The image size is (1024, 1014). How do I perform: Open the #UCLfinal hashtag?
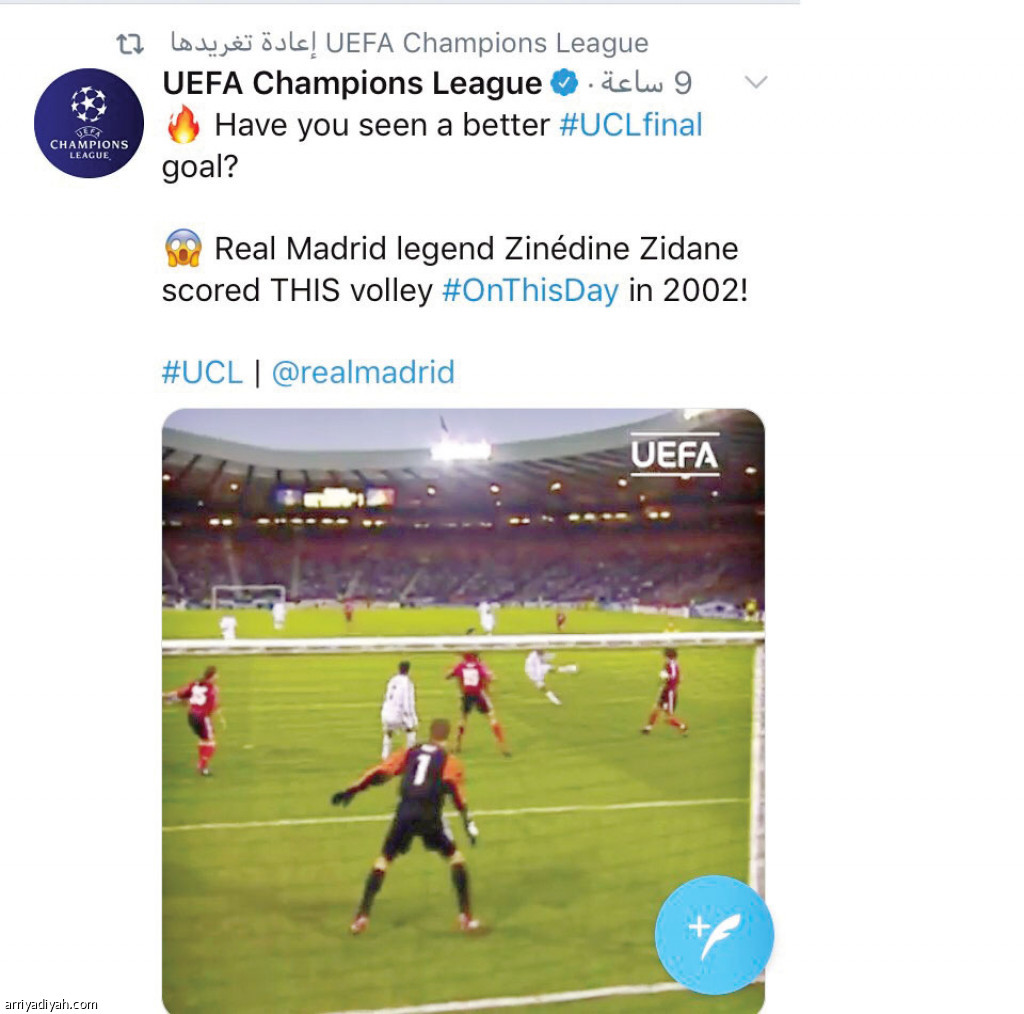pos(631,125)
